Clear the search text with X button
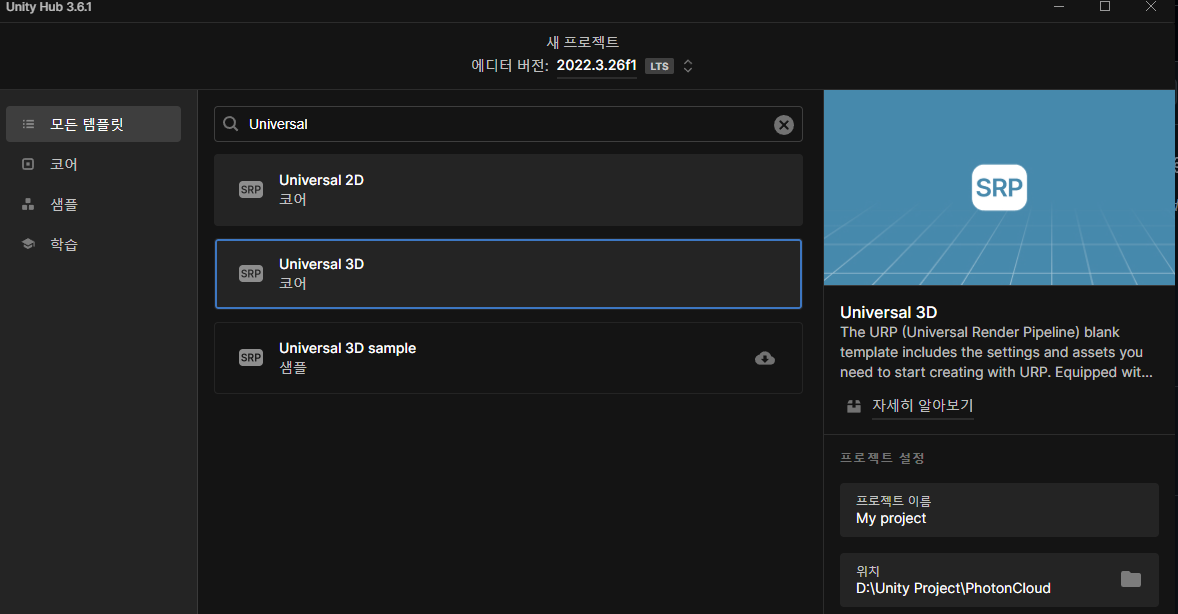Screen dimensions: 1178x614 click(x=784, y=125)
